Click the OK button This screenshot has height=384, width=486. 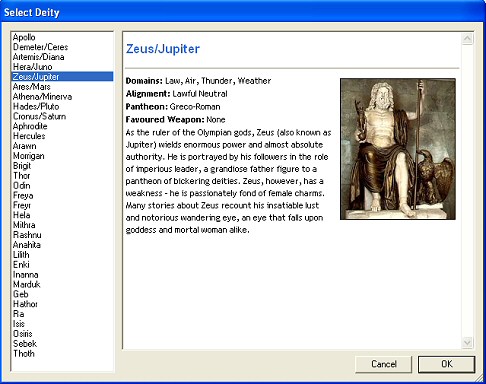click(x=446, y=364)
